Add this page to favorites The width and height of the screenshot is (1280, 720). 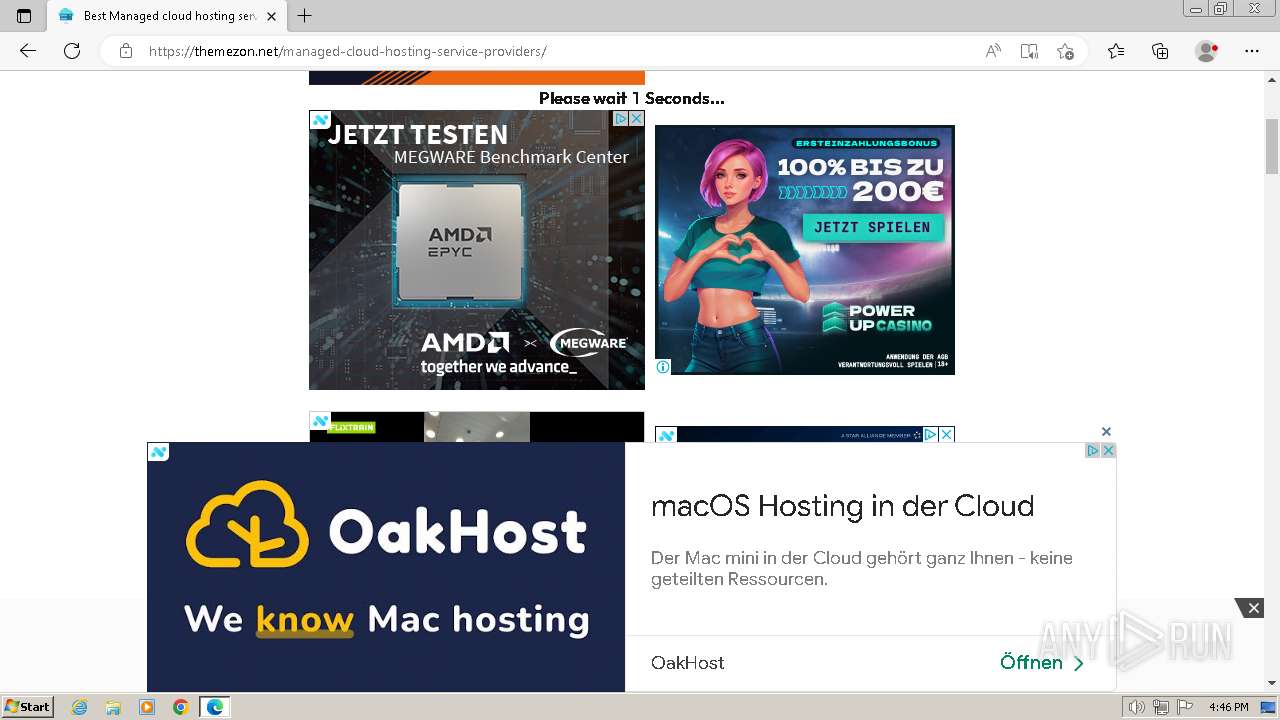click(1065, 51)
